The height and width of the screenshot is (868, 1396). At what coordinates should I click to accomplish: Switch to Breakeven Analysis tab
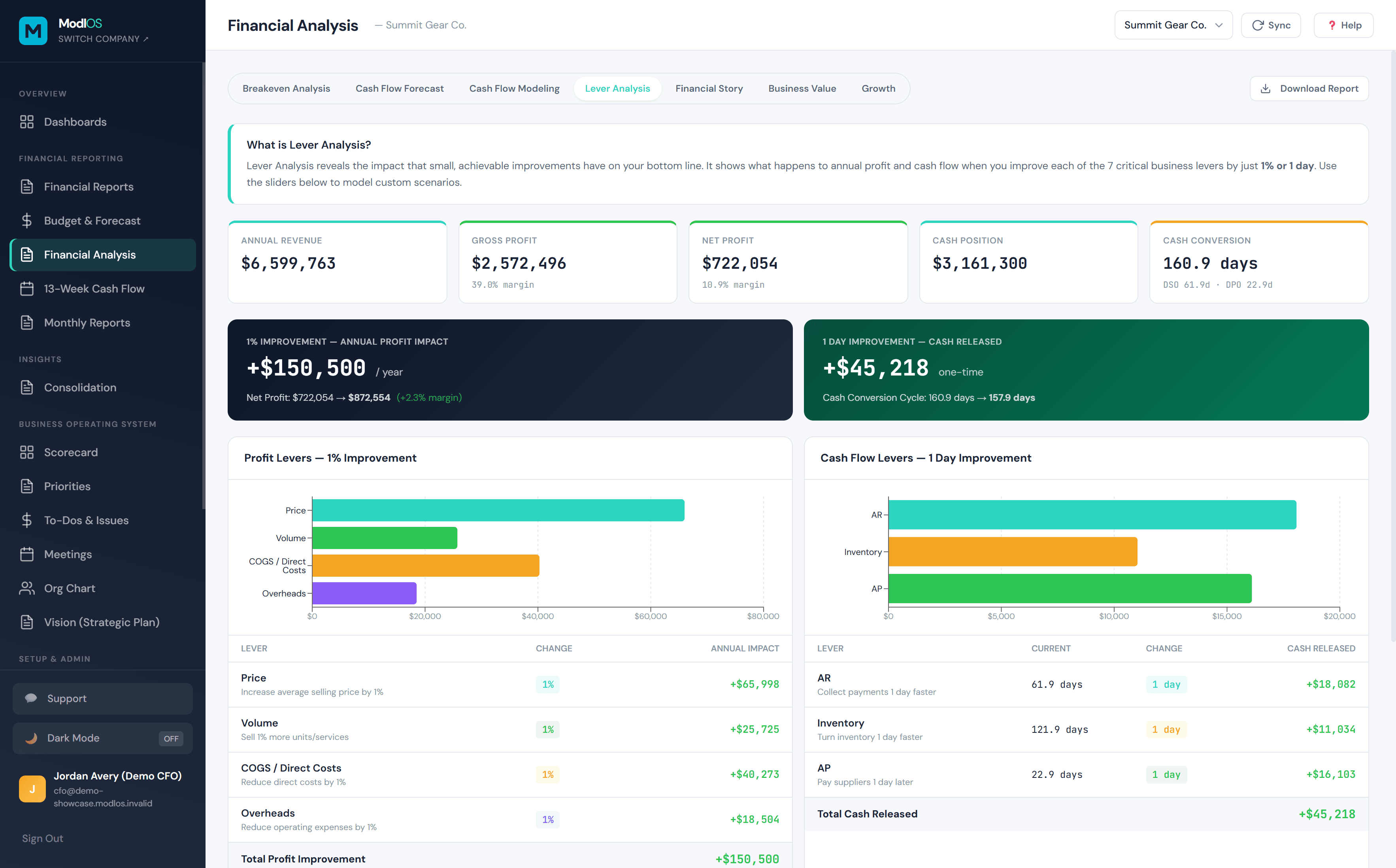pyautogui.click(x=286, y=89)
